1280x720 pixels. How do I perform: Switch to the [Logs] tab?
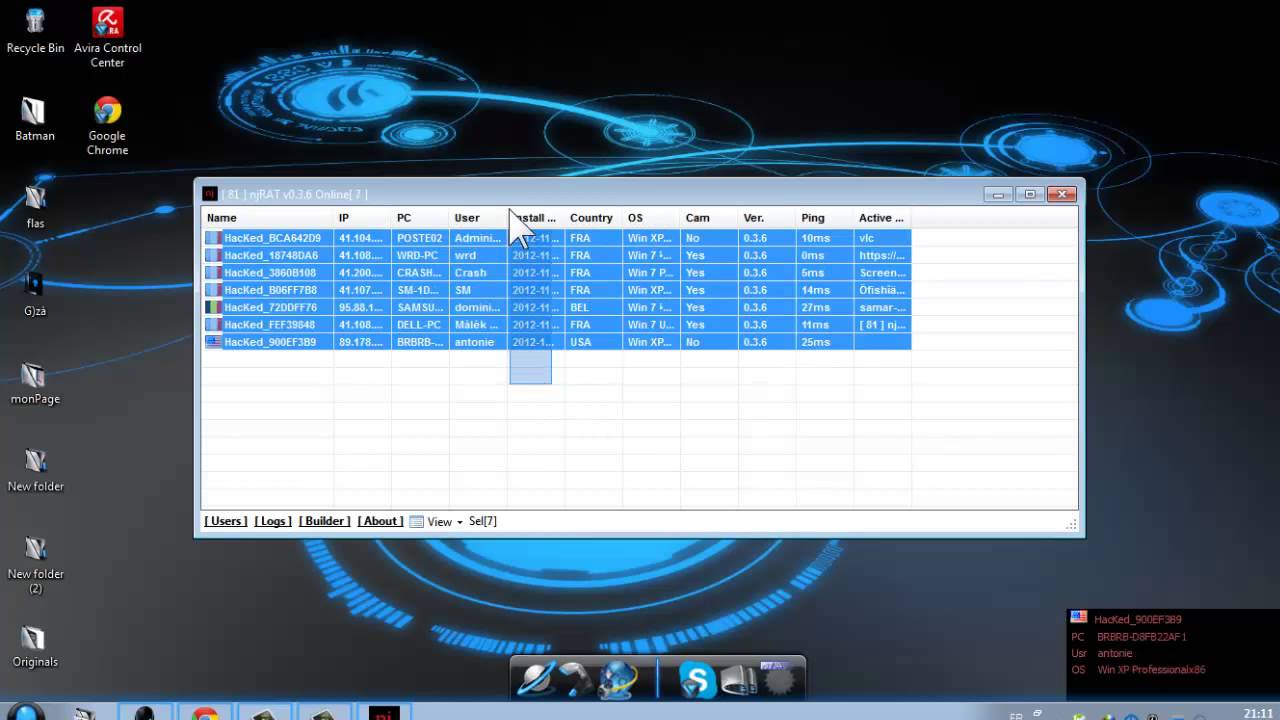click(273, 521)
